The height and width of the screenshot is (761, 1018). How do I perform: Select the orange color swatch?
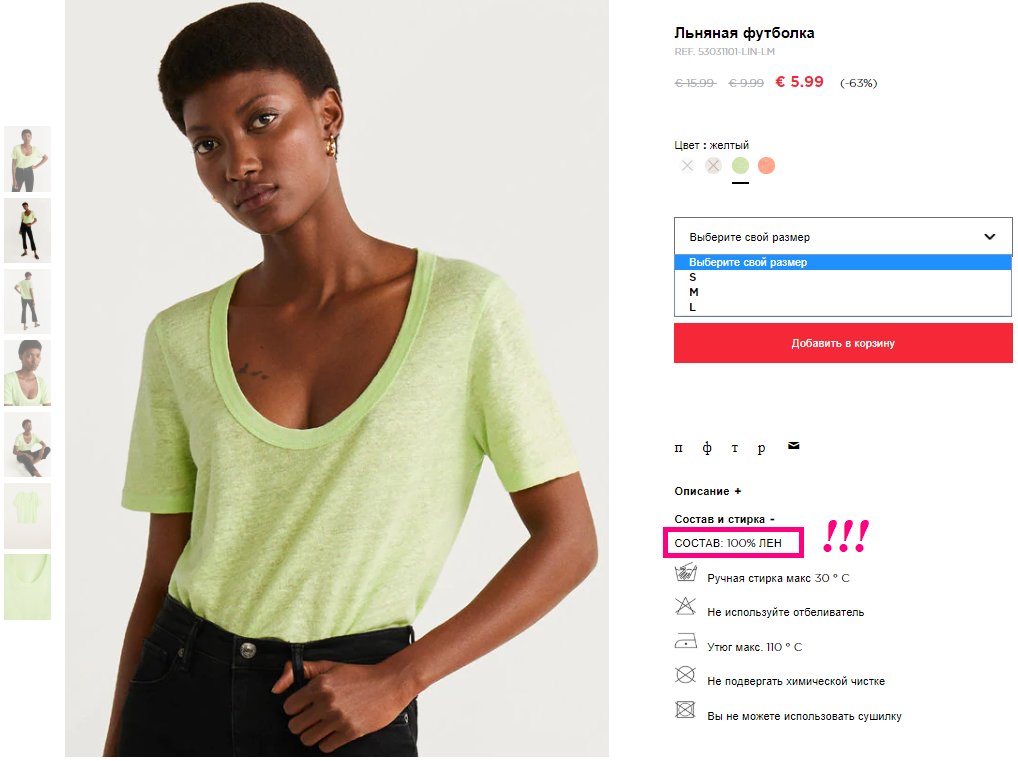(x=767, y=166)
